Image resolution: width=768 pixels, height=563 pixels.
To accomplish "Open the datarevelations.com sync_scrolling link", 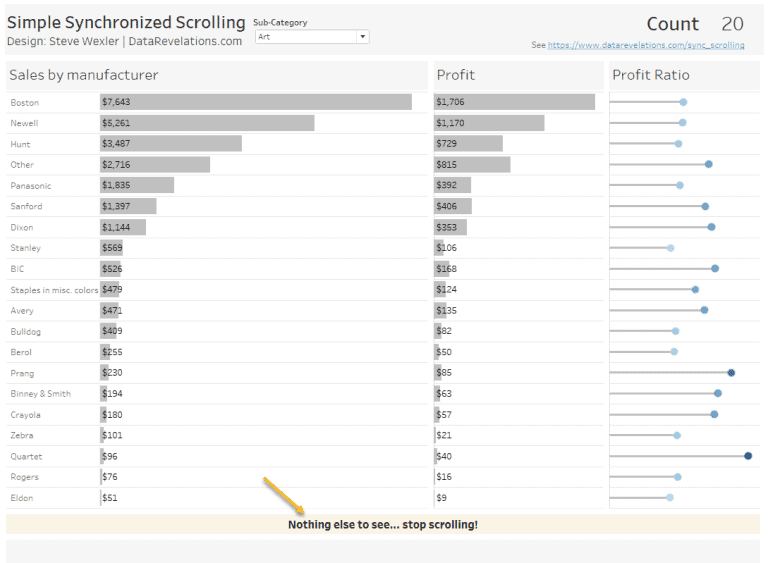I will pyautogui.click(x=646, y=45).
